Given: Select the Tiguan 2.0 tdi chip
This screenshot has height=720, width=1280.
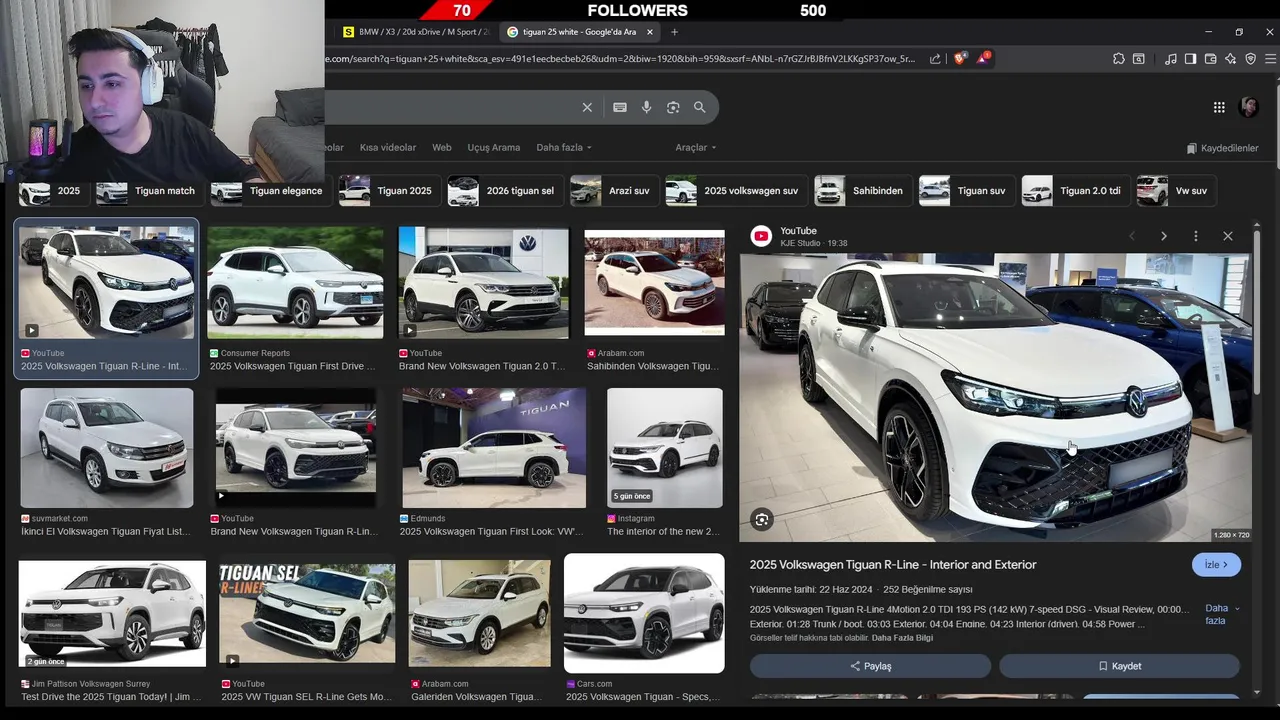Looking at the screenshot, I should point(1074,191).
